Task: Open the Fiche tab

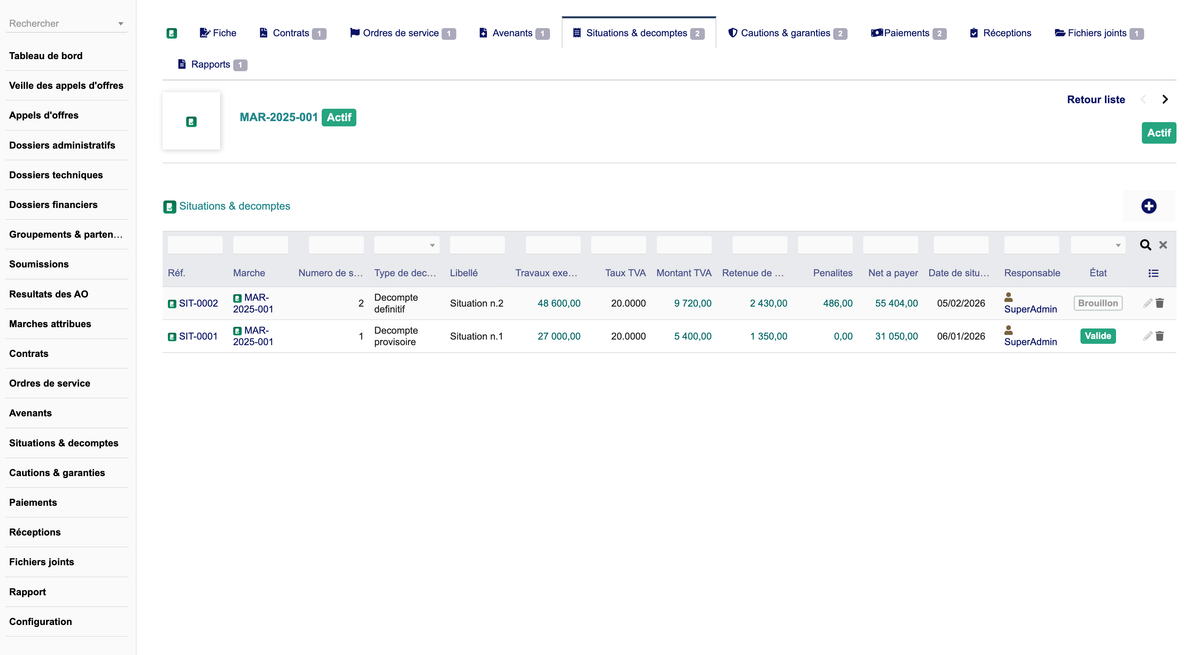Action: click(x=218, y=33)
